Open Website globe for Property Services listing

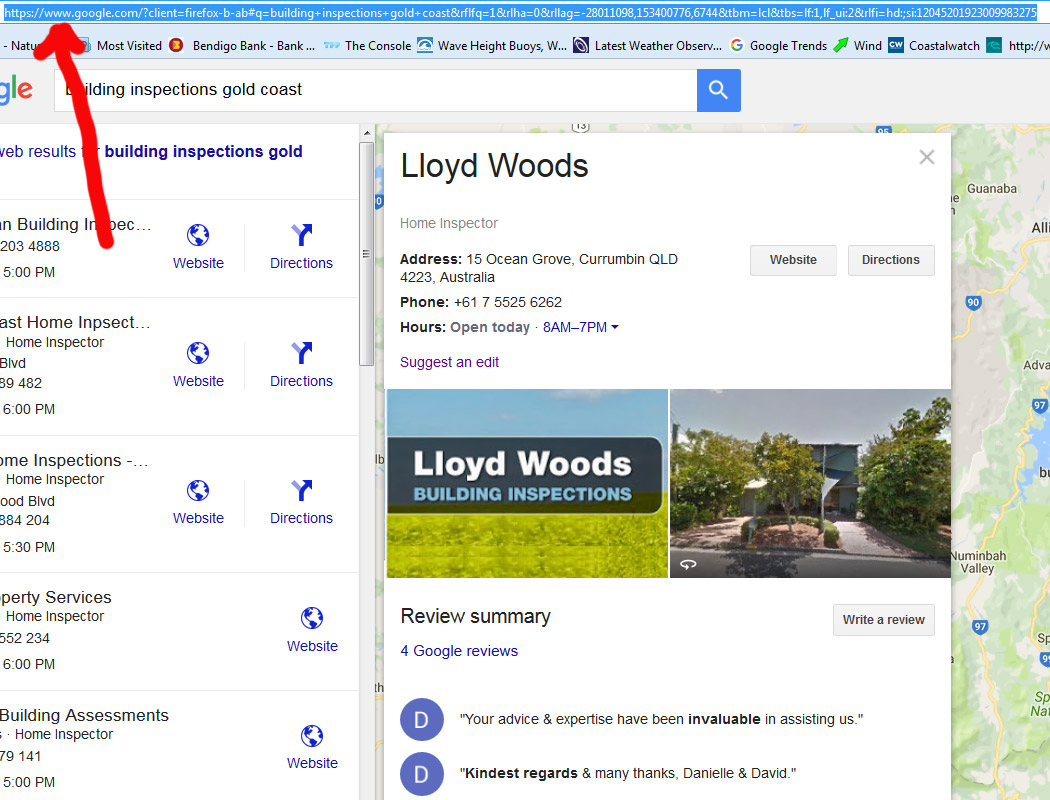coord(312,630)
